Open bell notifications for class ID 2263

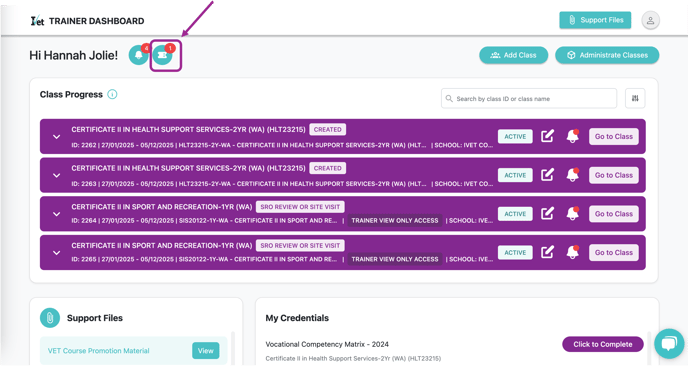point(573,175)
